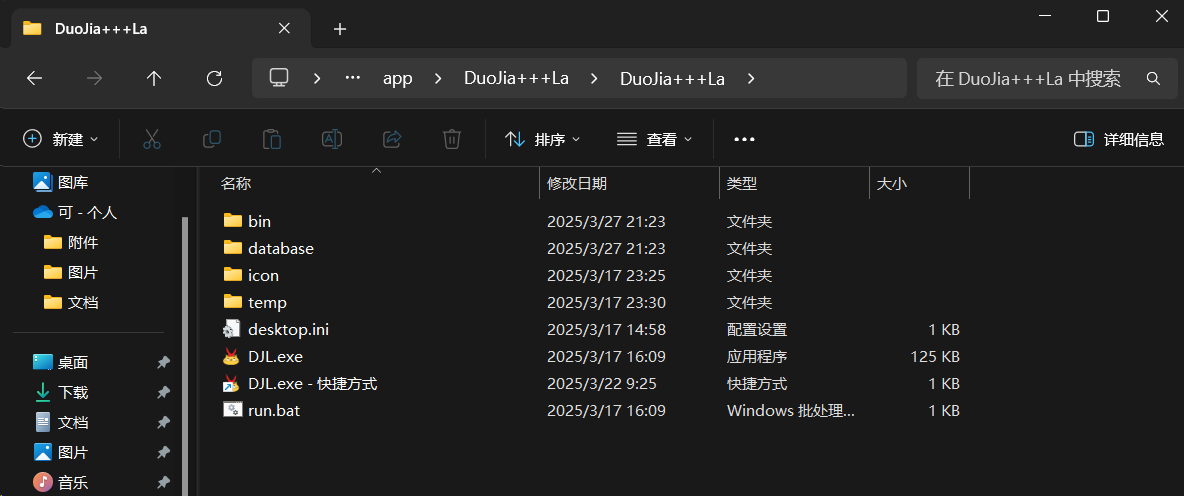The width and height of the screenshot is (1184, 496).
Task: Click the first DuoJia+++La breadcrumb
Action: [516, 79]
